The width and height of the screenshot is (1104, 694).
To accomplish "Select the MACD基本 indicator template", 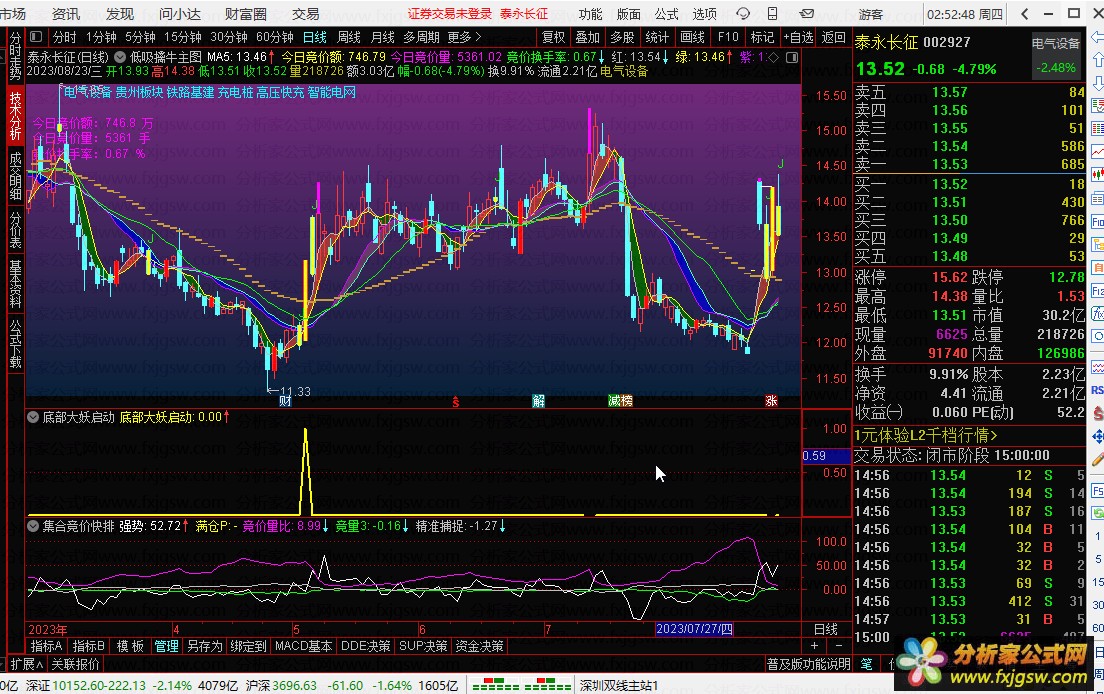I will [x=303, y=645].
